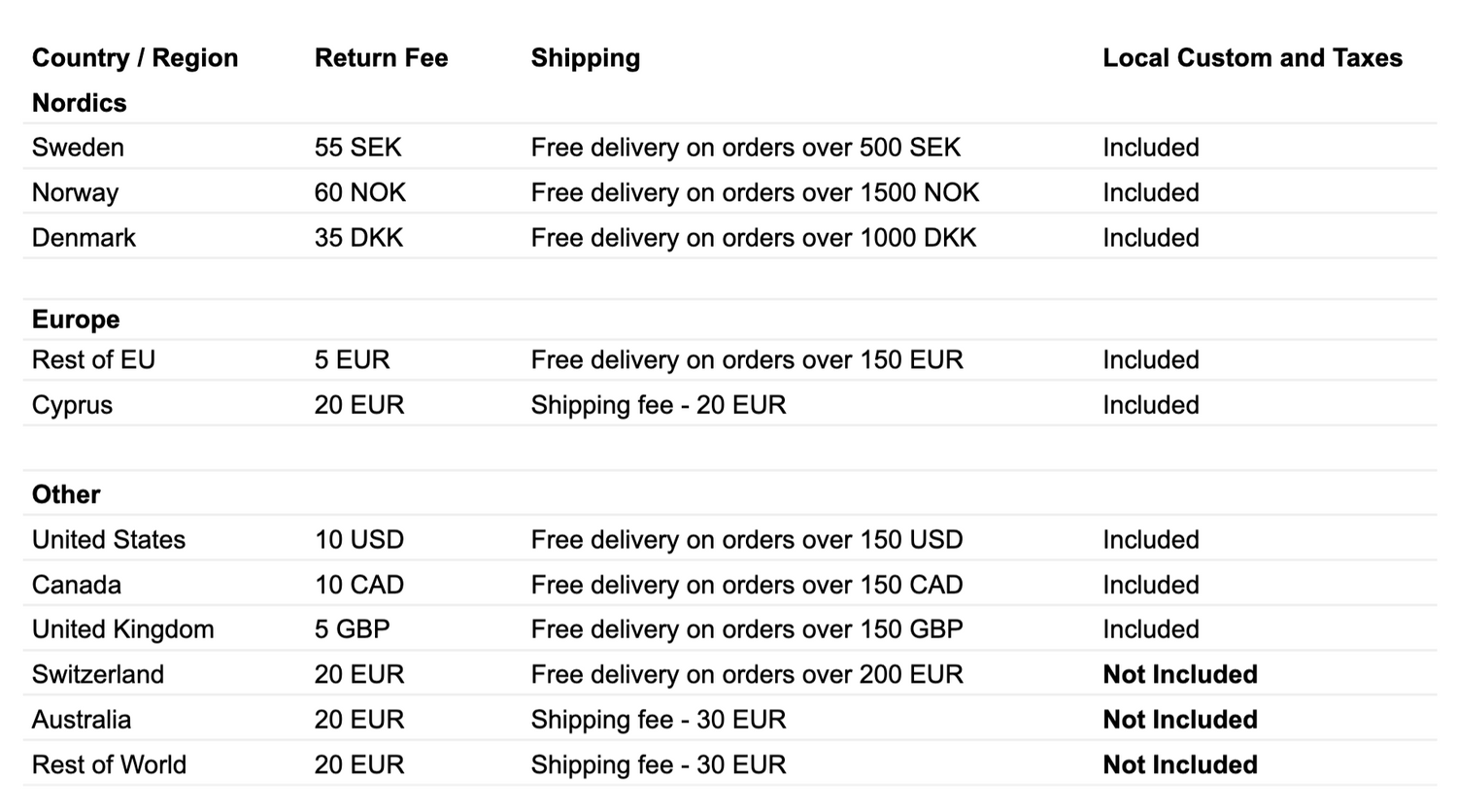
Task: Click Rest of World's Not Included cell
Action: click(x=1179, y=765)
